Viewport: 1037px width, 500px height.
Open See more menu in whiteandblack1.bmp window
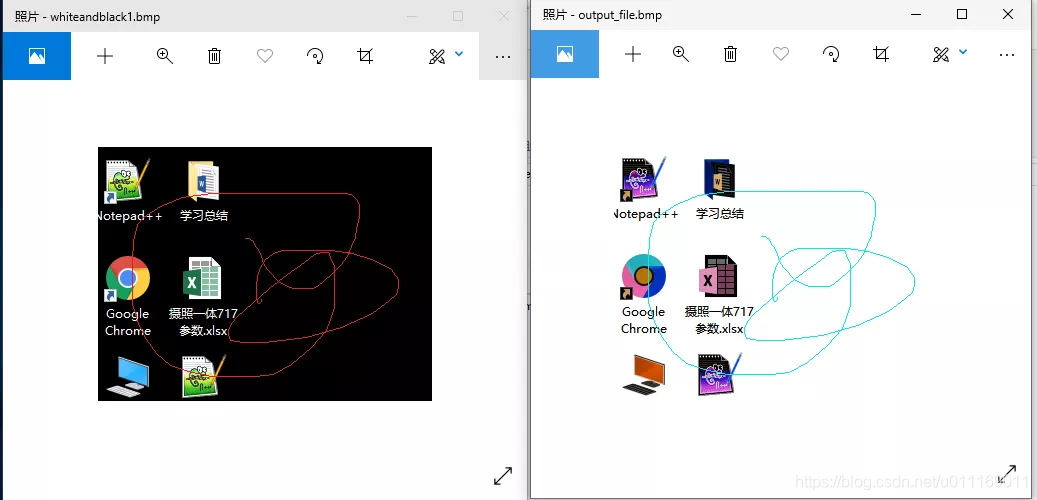coord(503,57)
